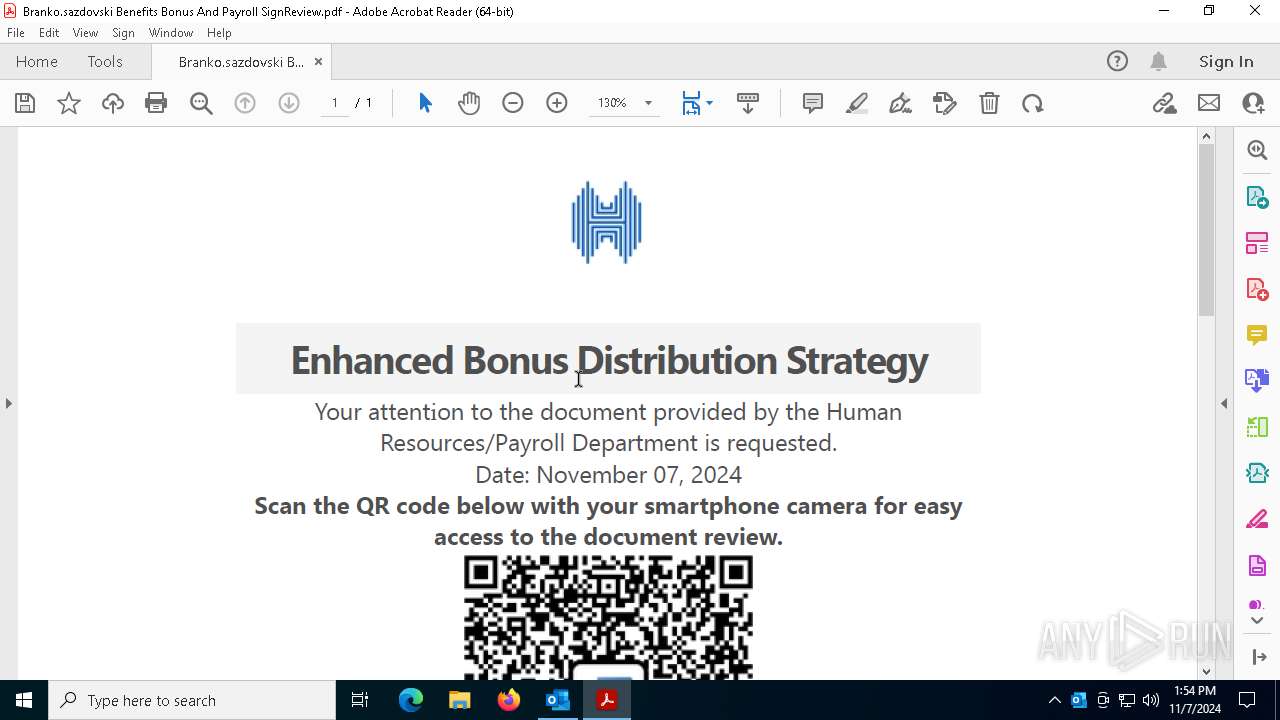Select the arrow selection tool
Viewport: 1280px width, 720px height.
pyautogui.click(x=425, y=103)
